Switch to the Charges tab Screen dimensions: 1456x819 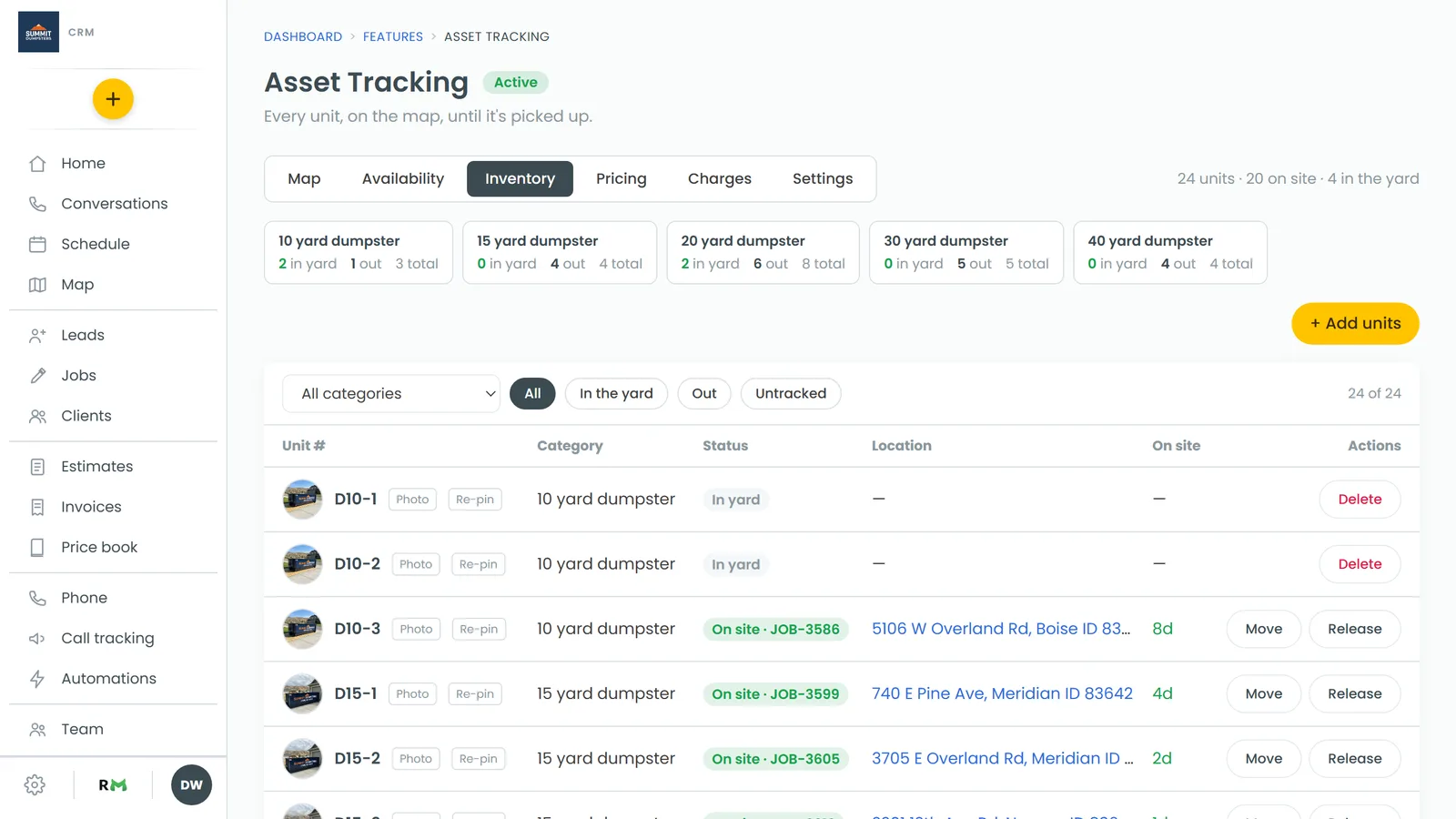tap(720, 179)
